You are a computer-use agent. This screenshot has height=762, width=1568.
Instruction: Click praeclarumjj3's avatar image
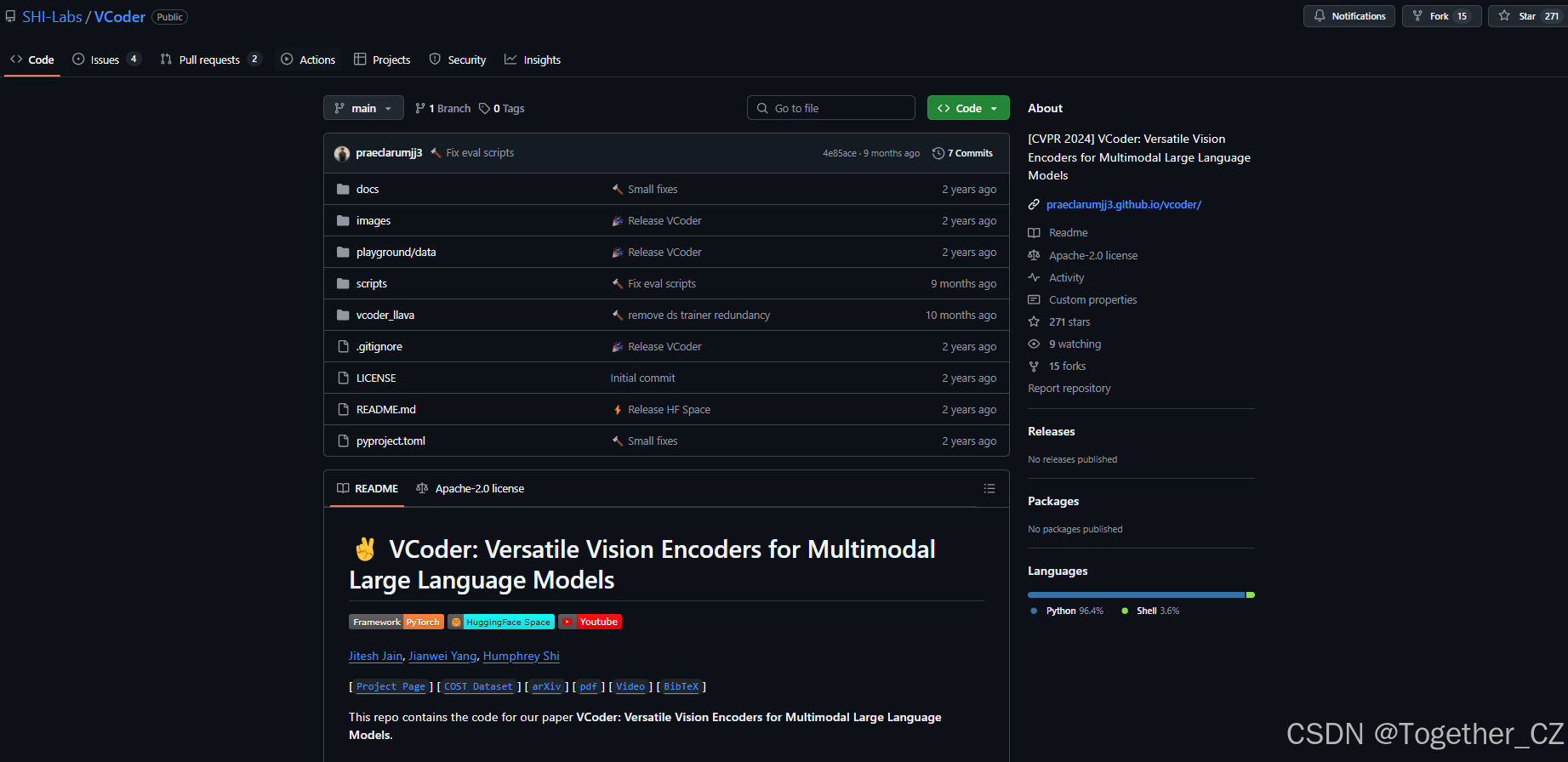coord(342,153)
